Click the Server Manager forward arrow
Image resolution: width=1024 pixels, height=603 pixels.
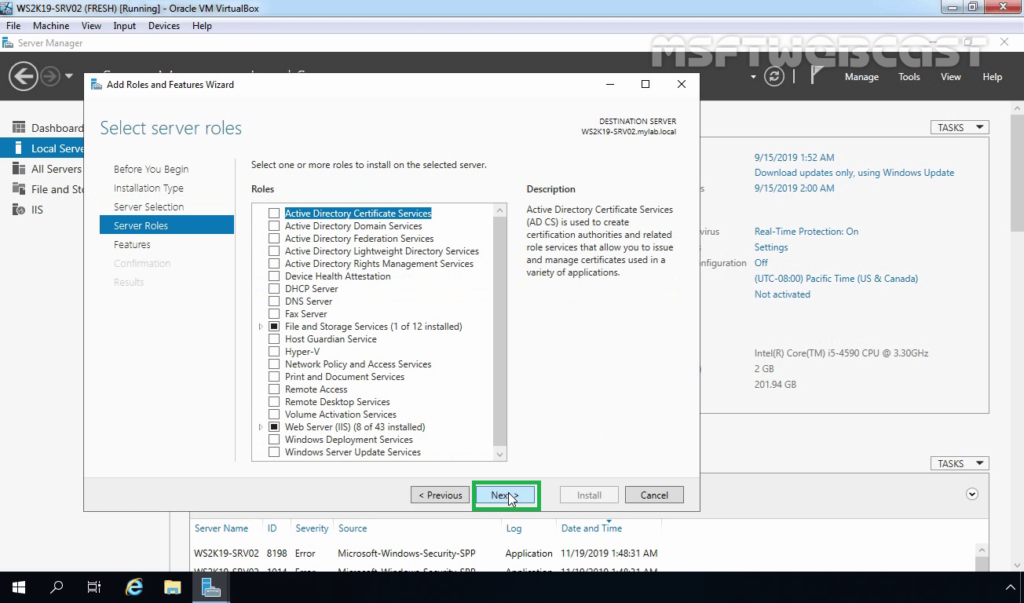pos(50,76)
